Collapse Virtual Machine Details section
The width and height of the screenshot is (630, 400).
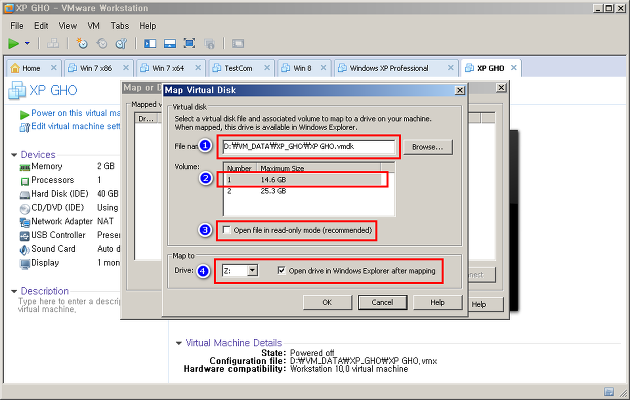[179, 343]
